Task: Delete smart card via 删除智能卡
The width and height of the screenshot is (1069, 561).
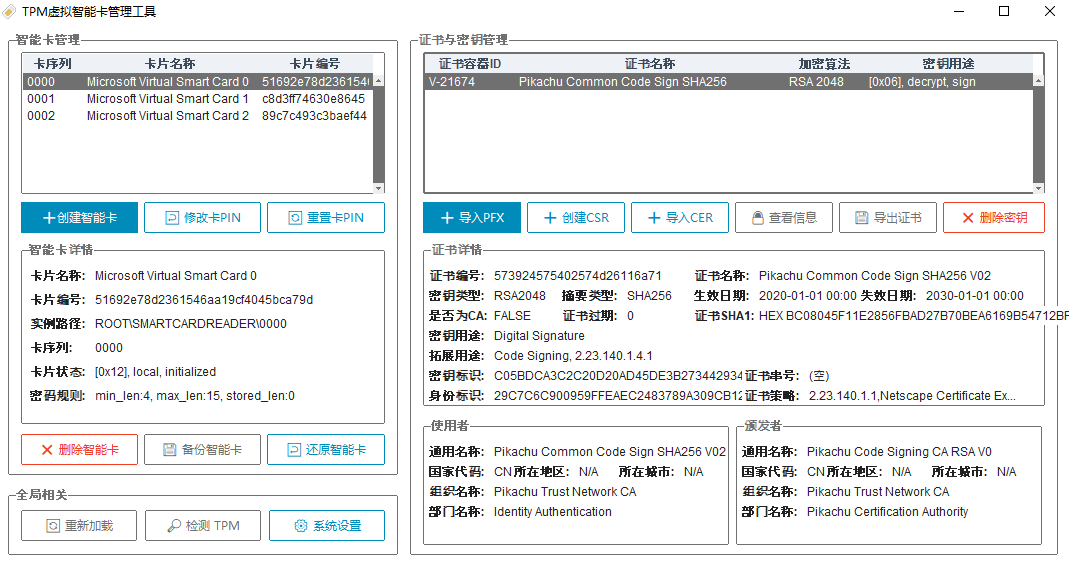Action: coord(79,450)
